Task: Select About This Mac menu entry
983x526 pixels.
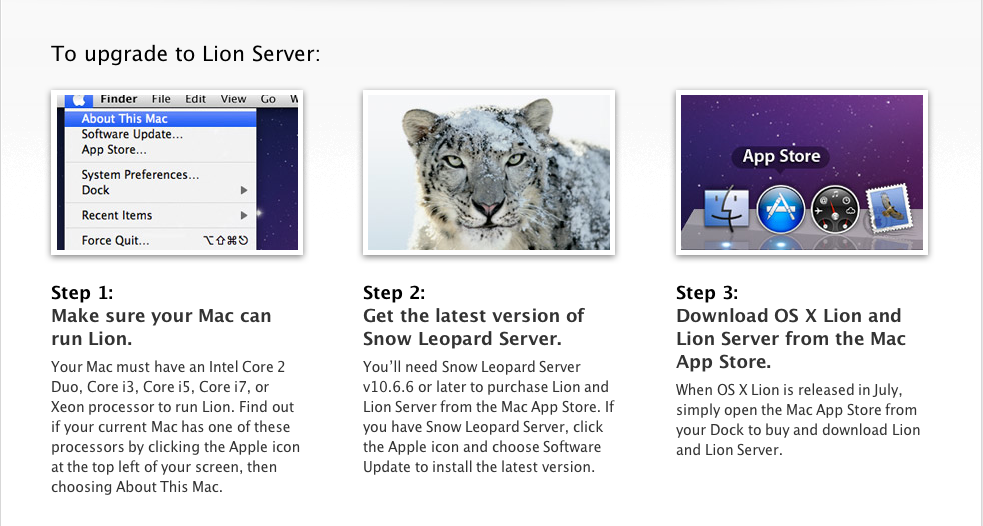Action: point(161,118)
